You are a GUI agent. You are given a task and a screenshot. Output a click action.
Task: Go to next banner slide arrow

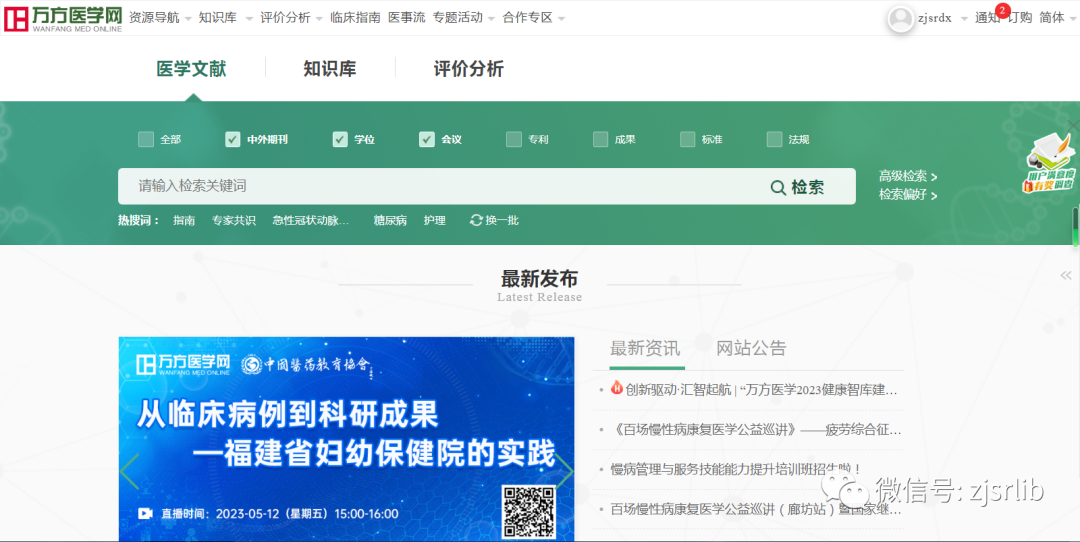click(x=564, y=471)
